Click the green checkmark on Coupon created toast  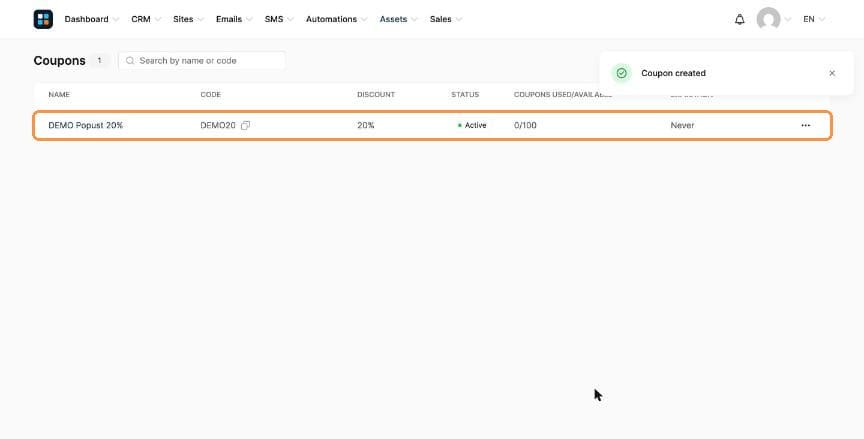pyautogui.click(x=622, y=73)
